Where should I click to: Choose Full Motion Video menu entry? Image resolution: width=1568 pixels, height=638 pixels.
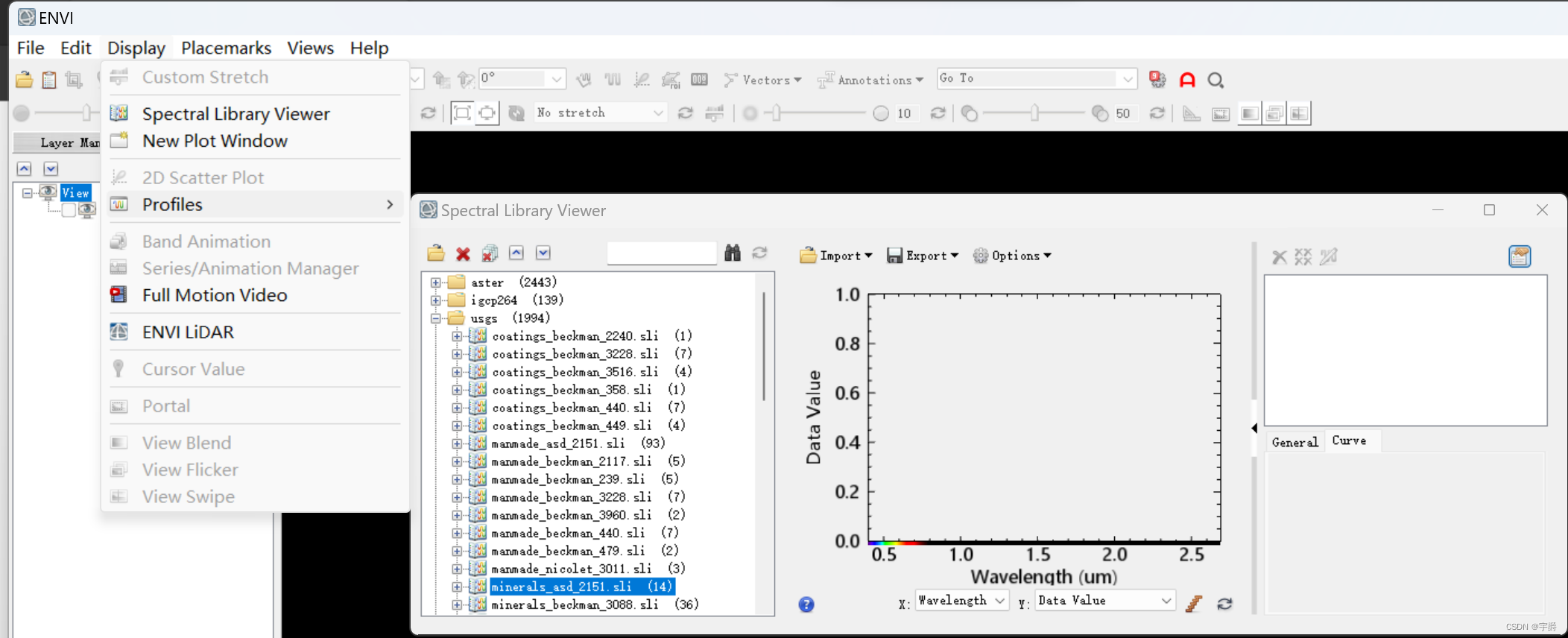click(x=255, y=295)
